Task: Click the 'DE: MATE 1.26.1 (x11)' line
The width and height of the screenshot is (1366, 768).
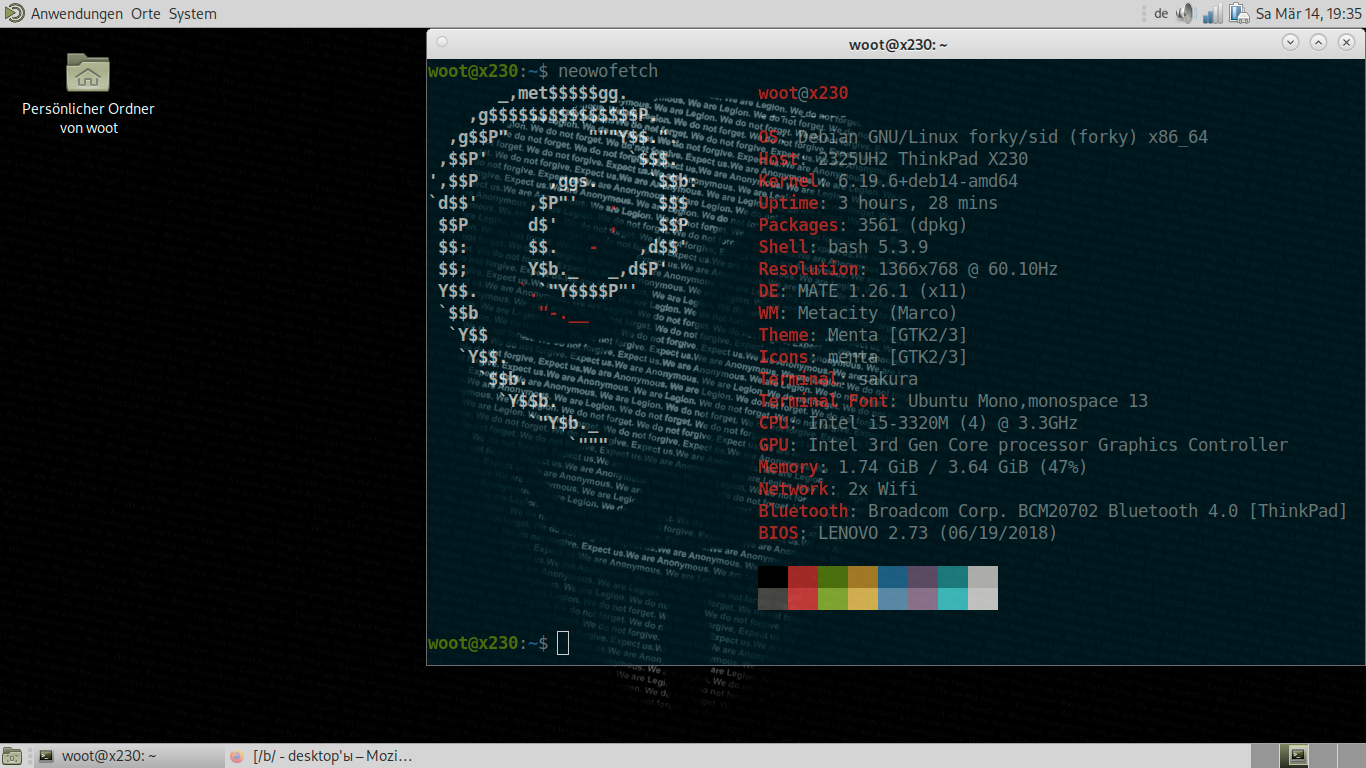Action: (x=863, y=291)
